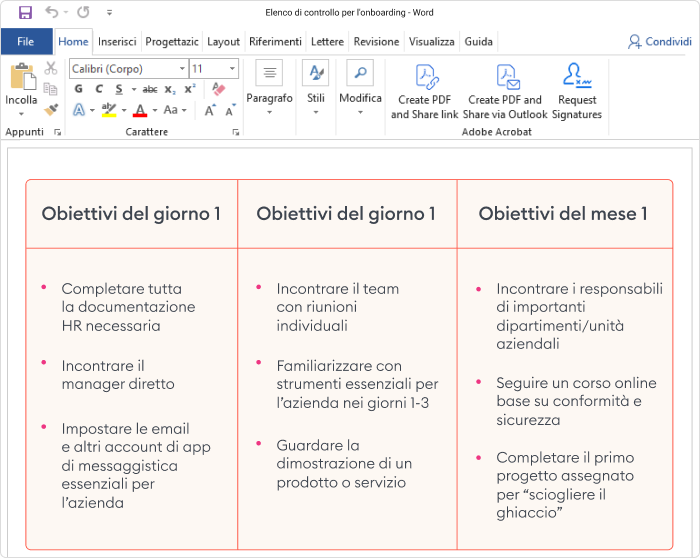Click the Copy icon
This screenshot has width=700, height=558.
click(50, 88)
